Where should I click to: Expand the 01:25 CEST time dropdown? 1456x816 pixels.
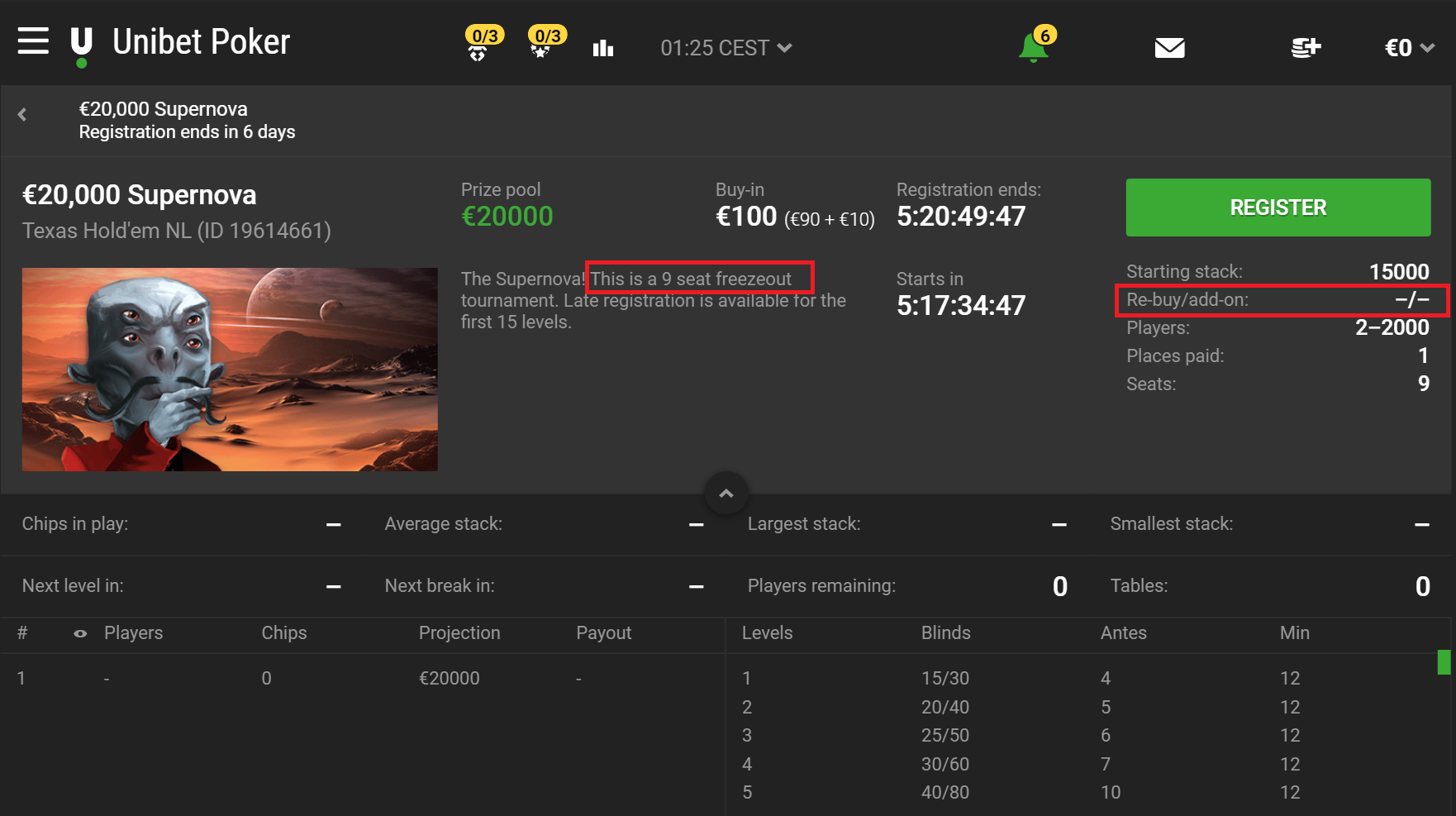[x=726, y=48]
